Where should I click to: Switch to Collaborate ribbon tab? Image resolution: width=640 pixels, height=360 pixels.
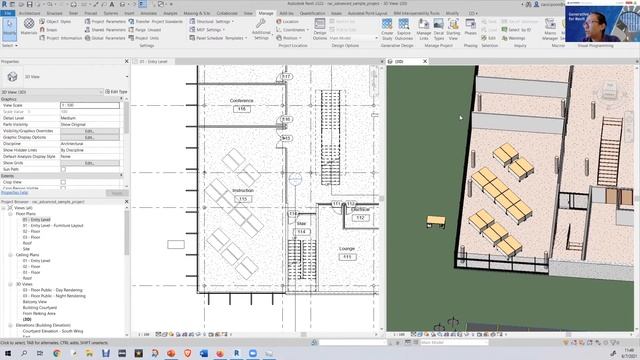click(x=227, y=13)
